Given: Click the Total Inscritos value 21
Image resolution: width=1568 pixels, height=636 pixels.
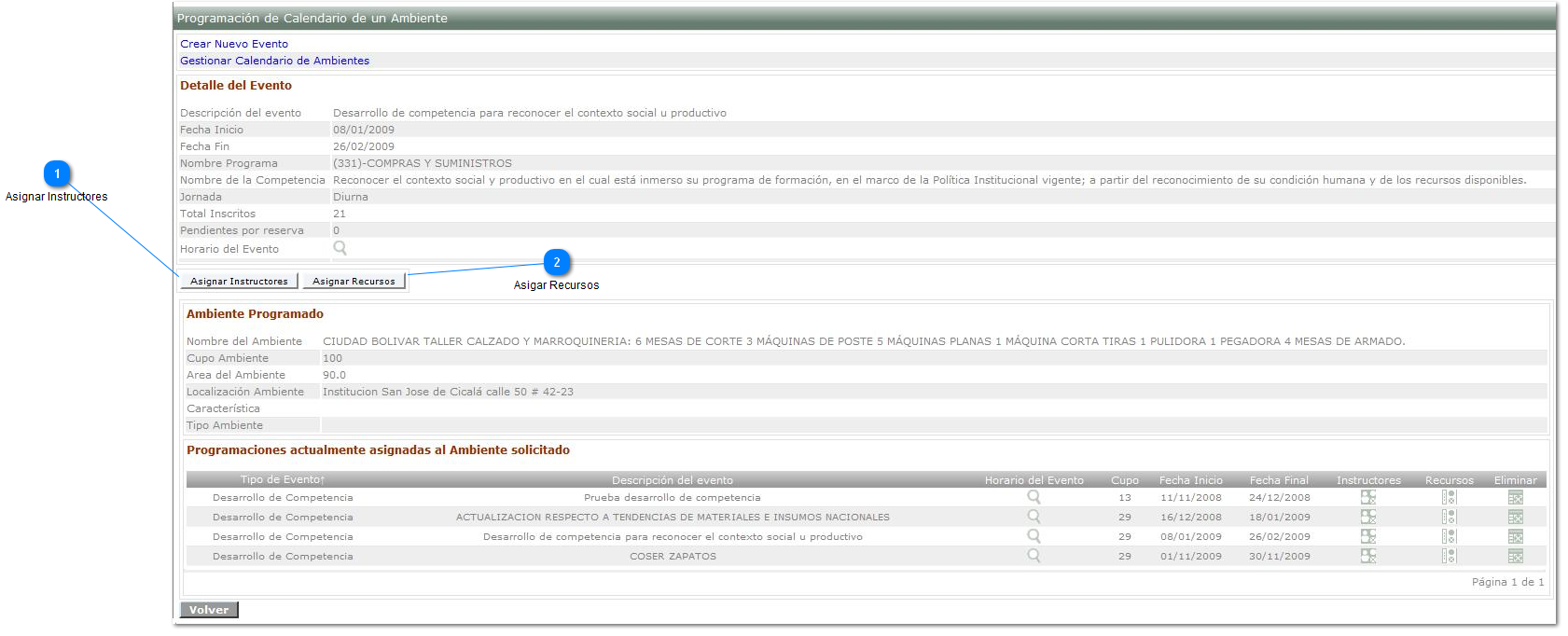Looking at the screenshot, I should (340, 214).
